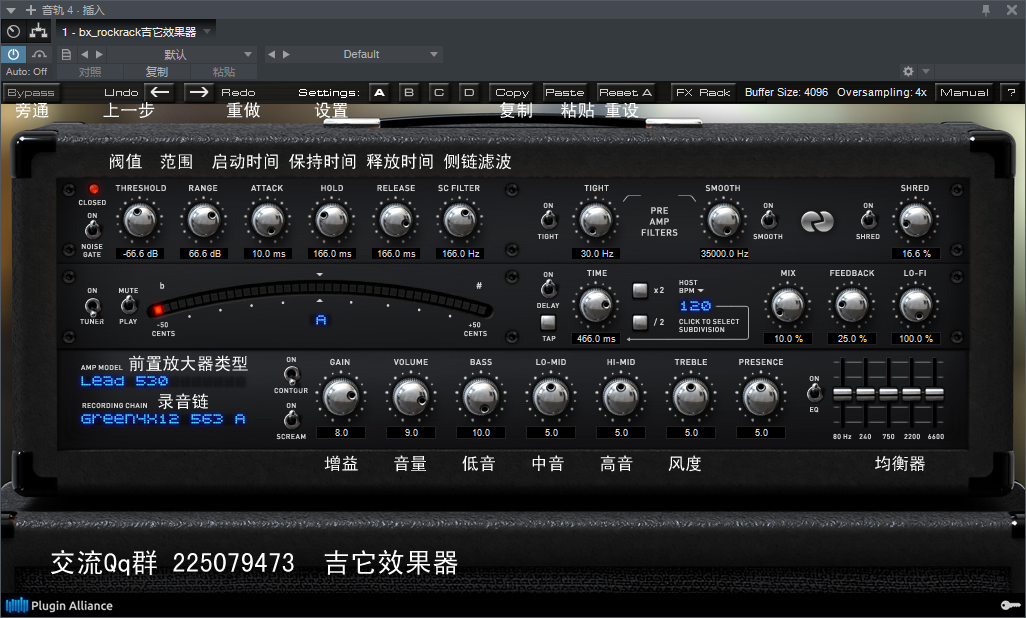Click the automation mode clock icon
Image resolution: width=1026 pixels, height=618 pixels.
point(13,31)
